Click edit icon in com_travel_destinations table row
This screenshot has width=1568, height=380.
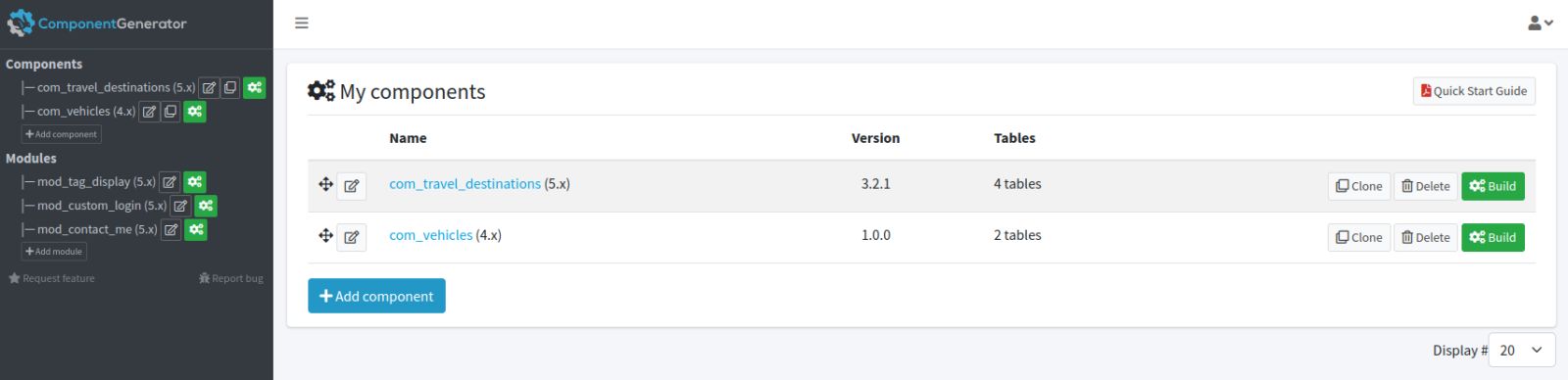click(352, 186)
